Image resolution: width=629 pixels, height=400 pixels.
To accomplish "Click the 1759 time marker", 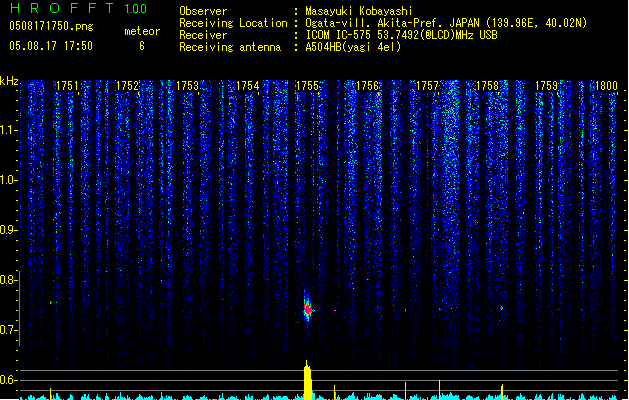I will (x=546, y=86).
